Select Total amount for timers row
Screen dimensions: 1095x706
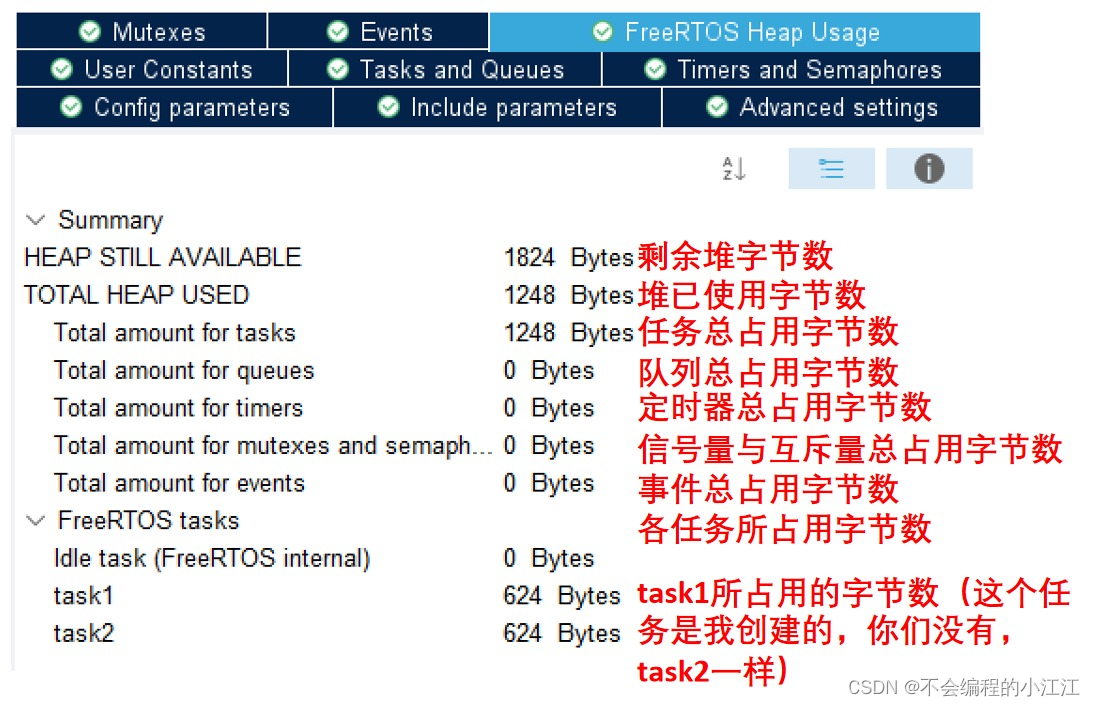click(x=328, y=408)
